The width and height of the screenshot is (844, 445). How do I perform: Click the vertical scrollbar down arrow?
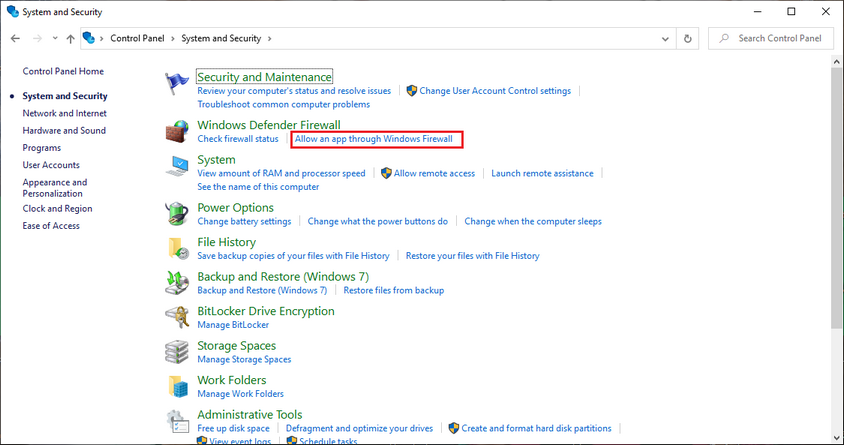[x=836, y=437]
